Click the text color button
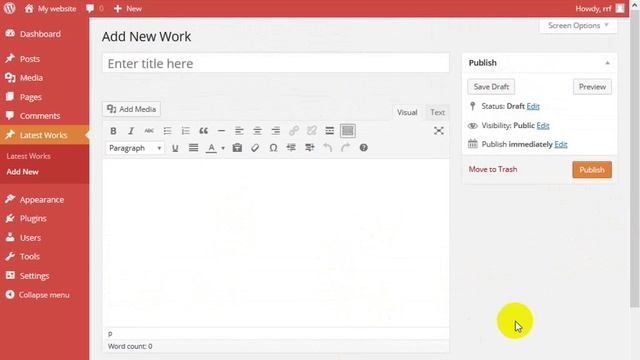This screenshot has width=640, height=360. click(x=211, y=148)
